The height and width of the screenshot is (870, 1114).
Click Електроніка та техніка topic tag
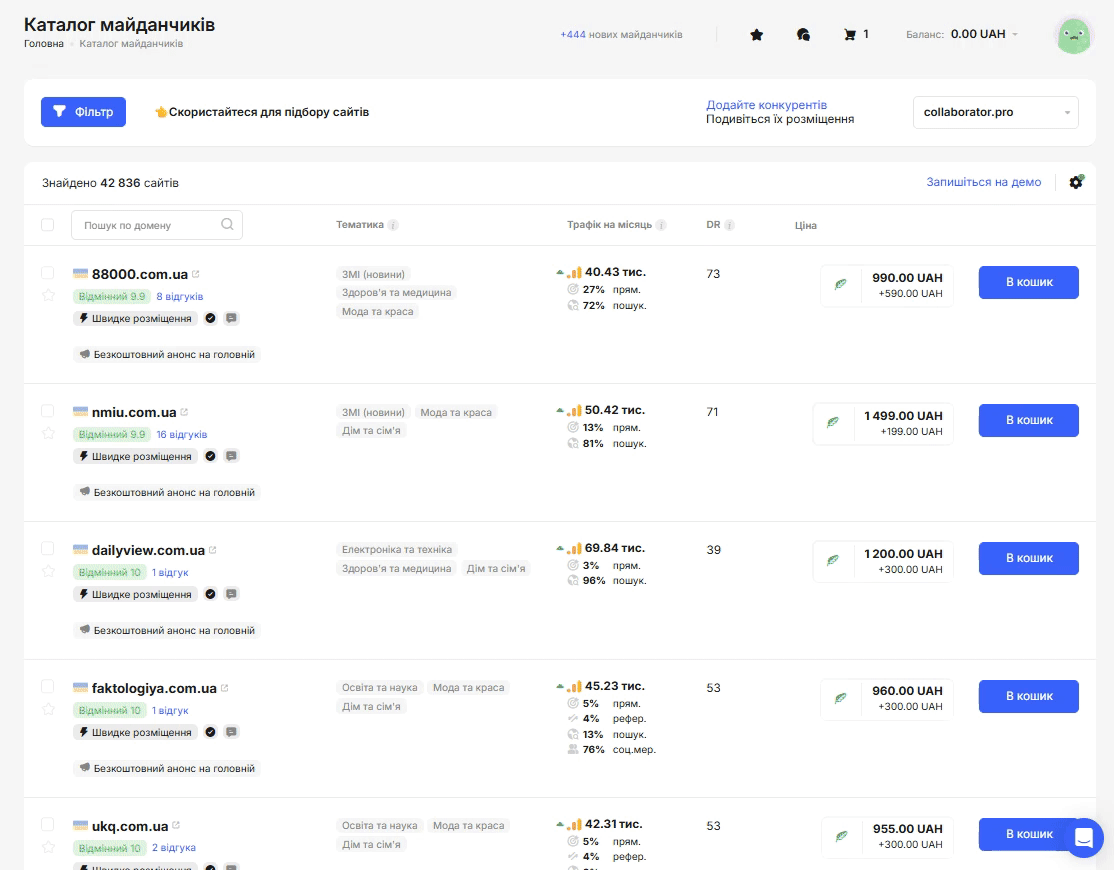396,550
